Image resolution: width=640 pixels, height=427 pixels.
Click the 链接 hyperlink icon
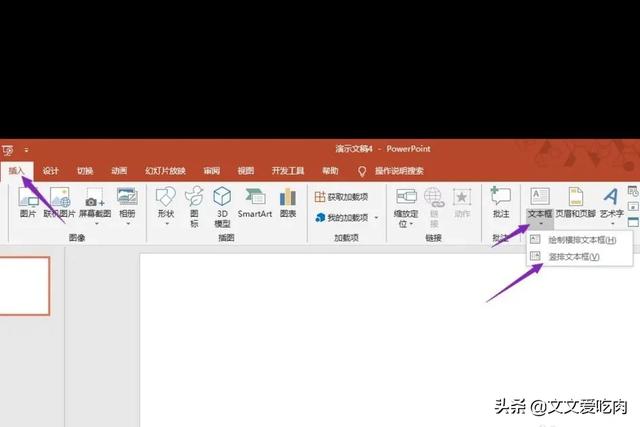tap(434, 207)
